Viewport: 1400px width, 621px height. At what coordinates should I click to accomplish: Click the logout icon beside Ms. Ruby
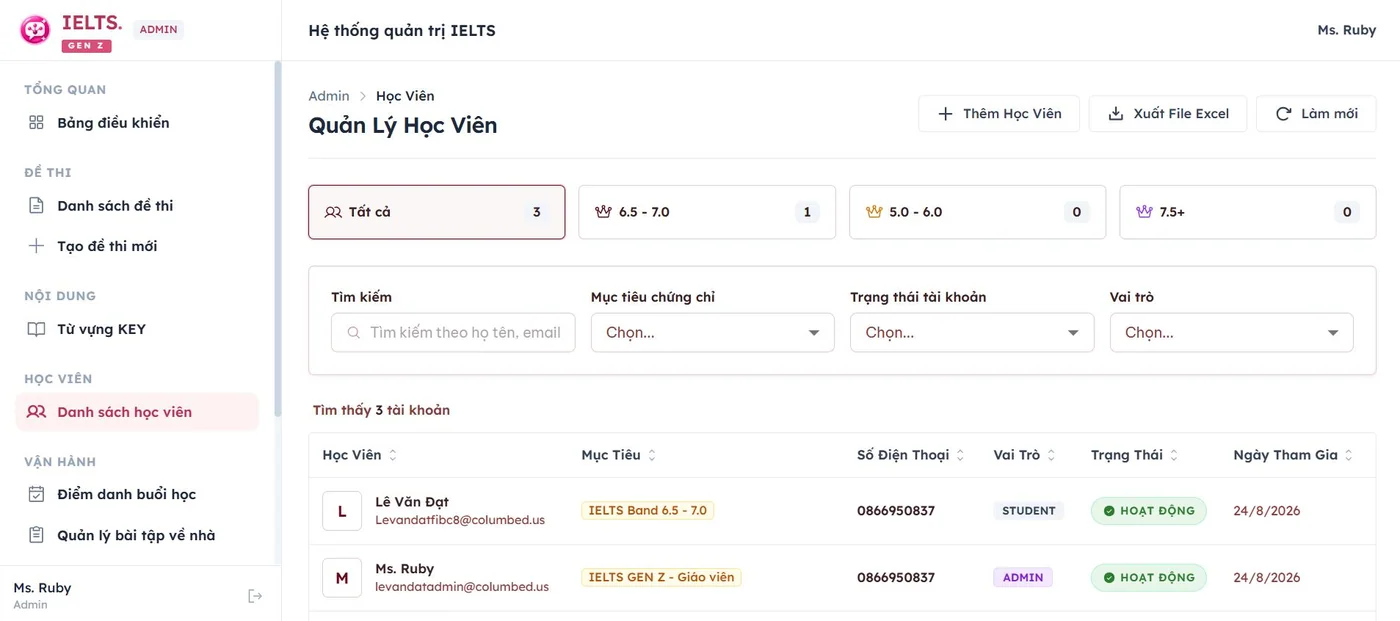(255, 596)
